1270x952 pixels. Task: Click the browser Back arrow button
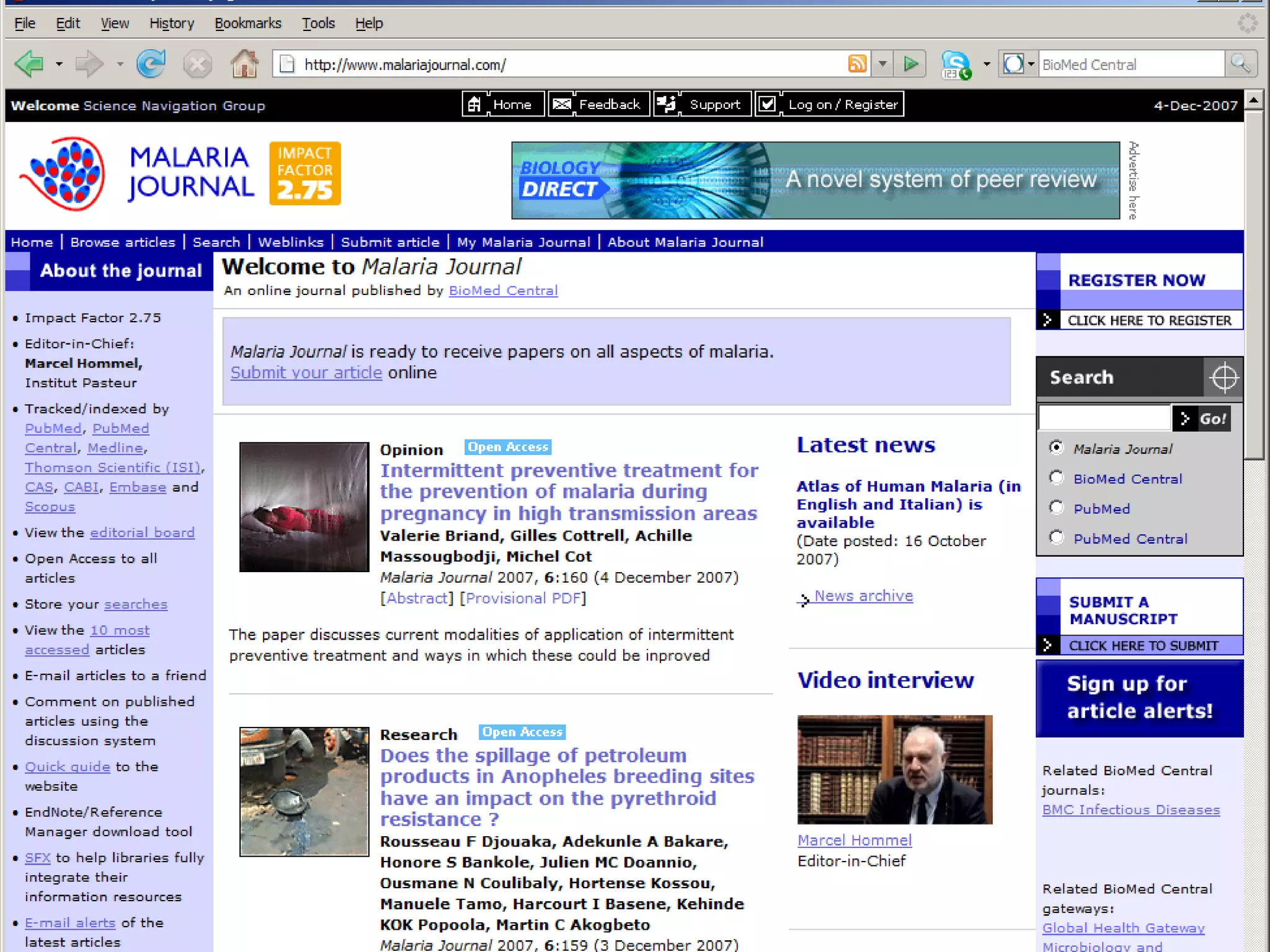(30, 64)
